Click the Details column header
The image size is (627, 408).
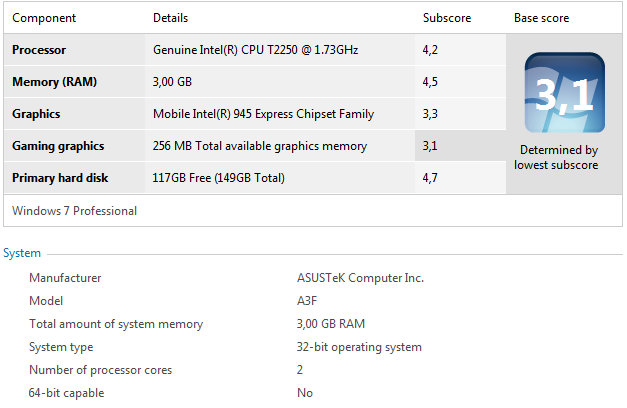coord(170,18)
